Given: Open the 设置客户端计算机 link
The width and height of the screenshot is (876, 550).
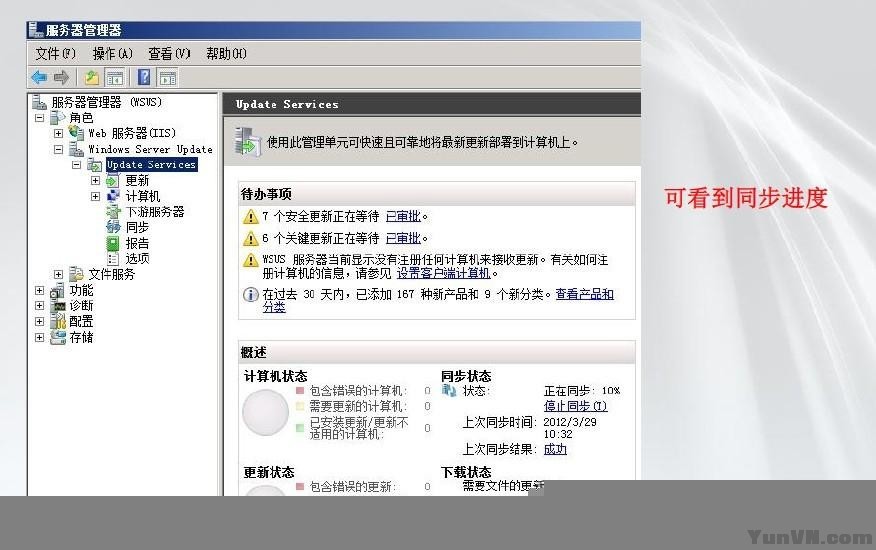Looking at the screenshot, I should tap(444, 273).
